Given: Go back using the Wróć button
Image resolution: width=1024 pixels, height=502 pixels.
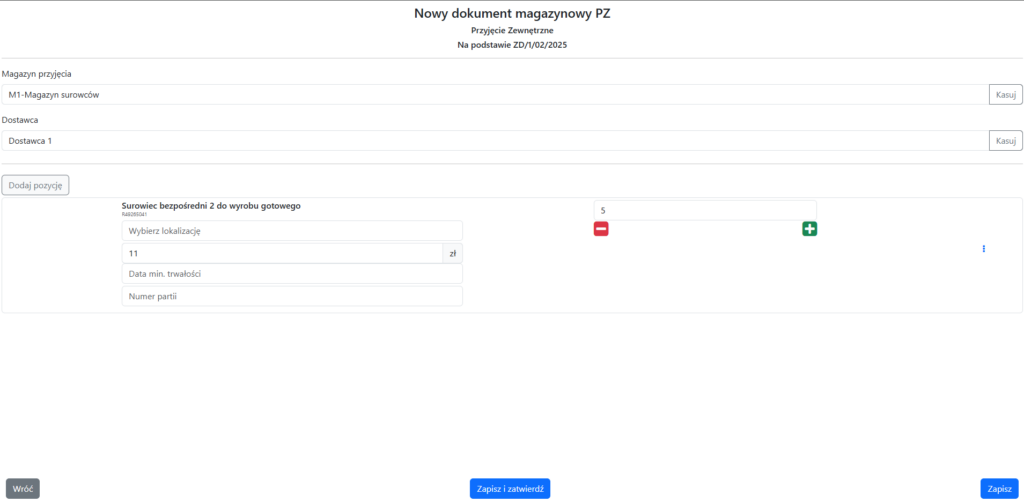Looking at the screenshot, I should (x=23, y=488).
